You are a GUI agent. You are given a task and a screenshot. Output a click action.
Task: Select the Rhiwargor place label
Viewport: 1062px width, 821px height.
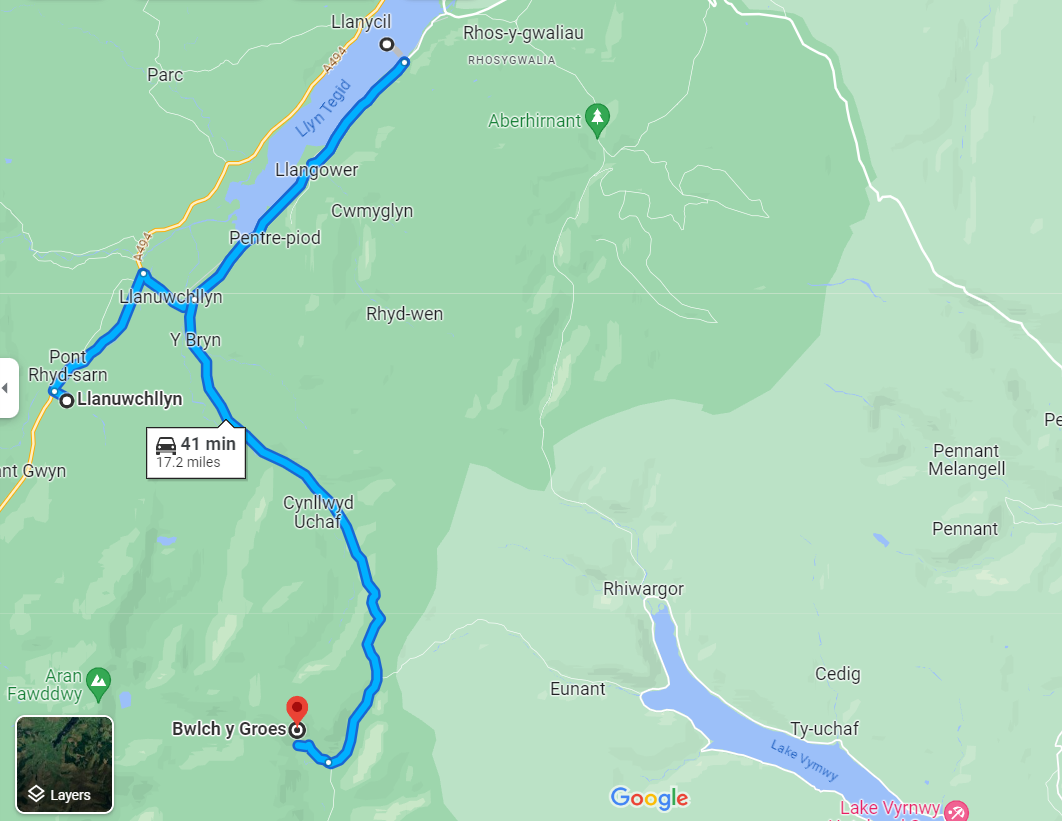(643, 589)
